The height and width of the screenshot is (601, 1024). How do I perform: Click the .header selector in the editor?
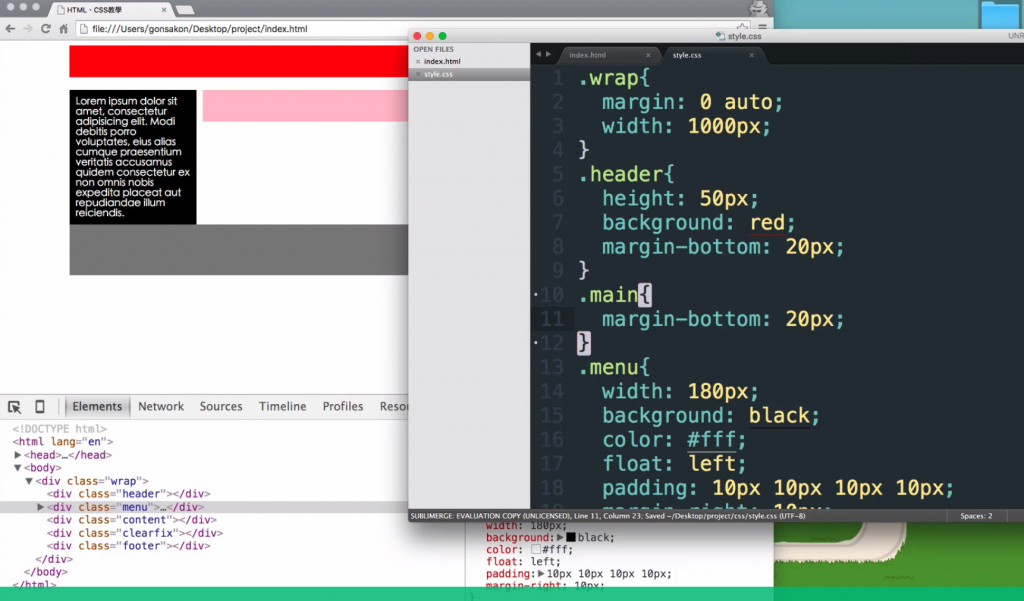point(620,174)
